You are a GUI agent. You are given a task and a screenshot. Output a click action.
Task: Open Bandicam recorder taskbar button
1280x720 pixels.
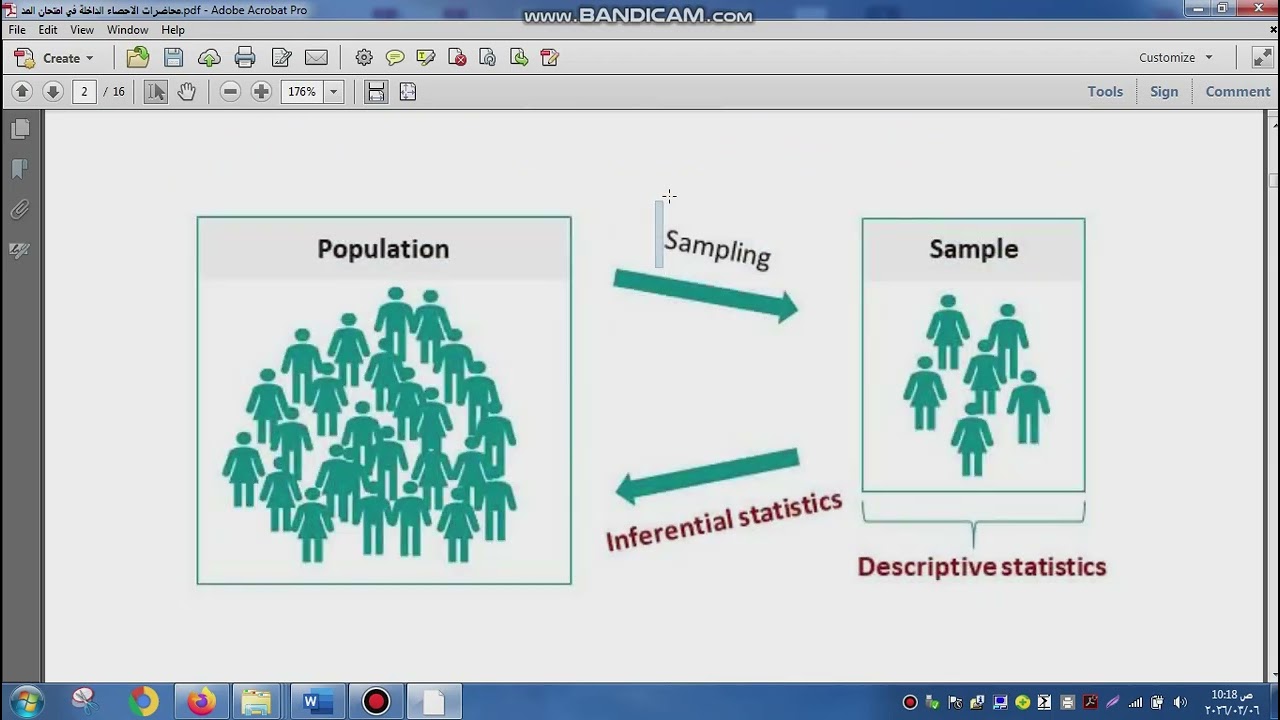(x=376, y=702)
